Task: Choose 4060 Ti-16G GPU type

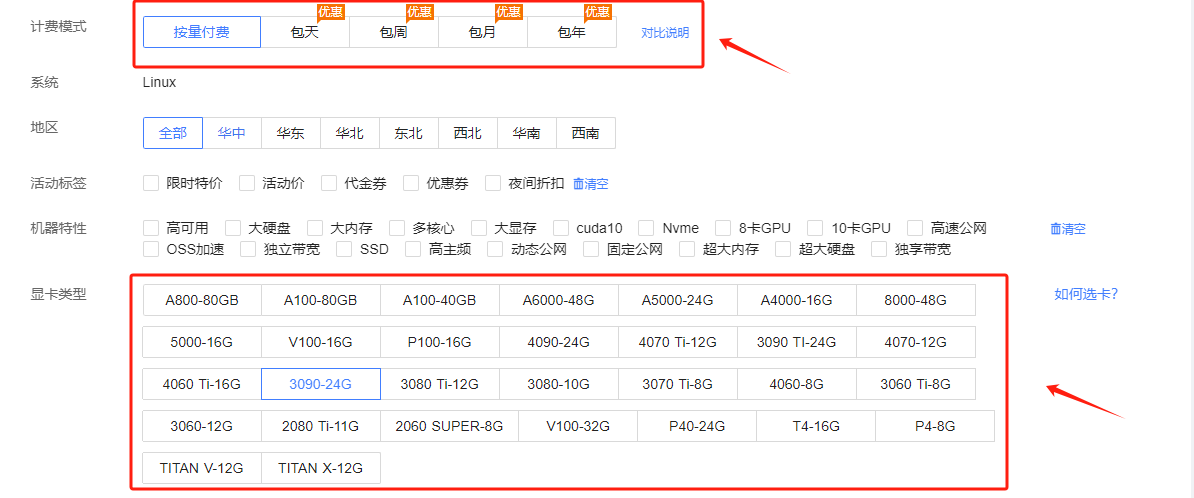Action: pyautogui.click(x=202, y=384)
